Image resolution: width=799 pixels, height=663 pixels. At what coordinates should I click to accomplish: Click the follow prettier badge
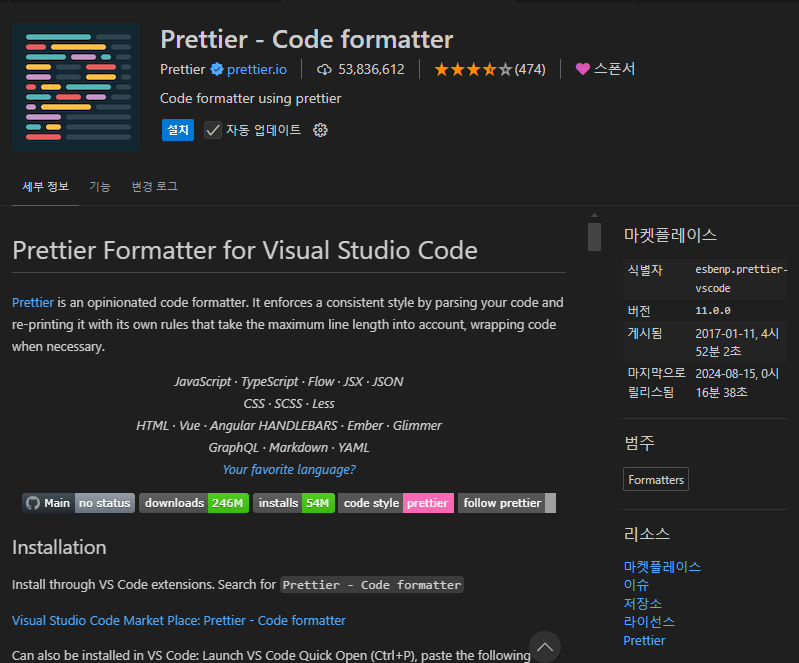click(507, 503)
